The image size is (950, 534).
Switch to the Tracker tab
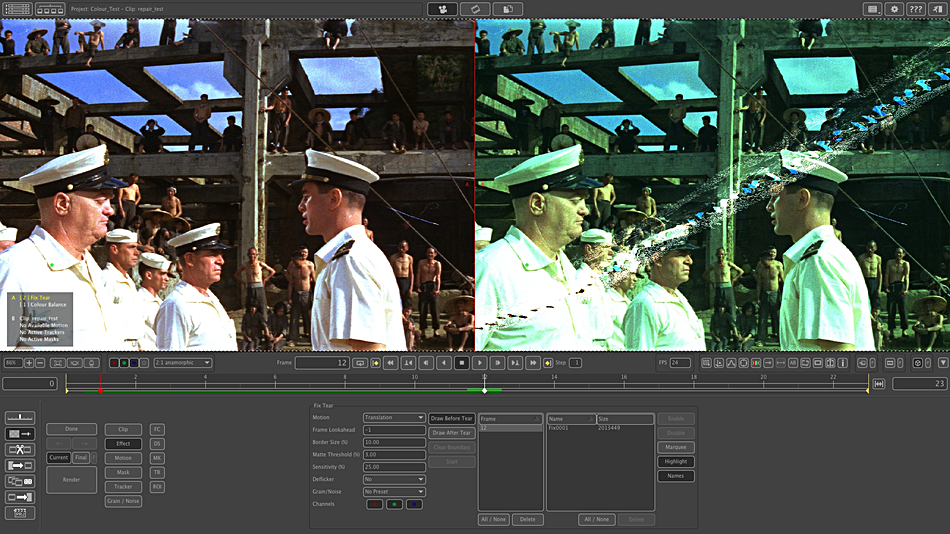pyautogui.click(x=123, y=487)
